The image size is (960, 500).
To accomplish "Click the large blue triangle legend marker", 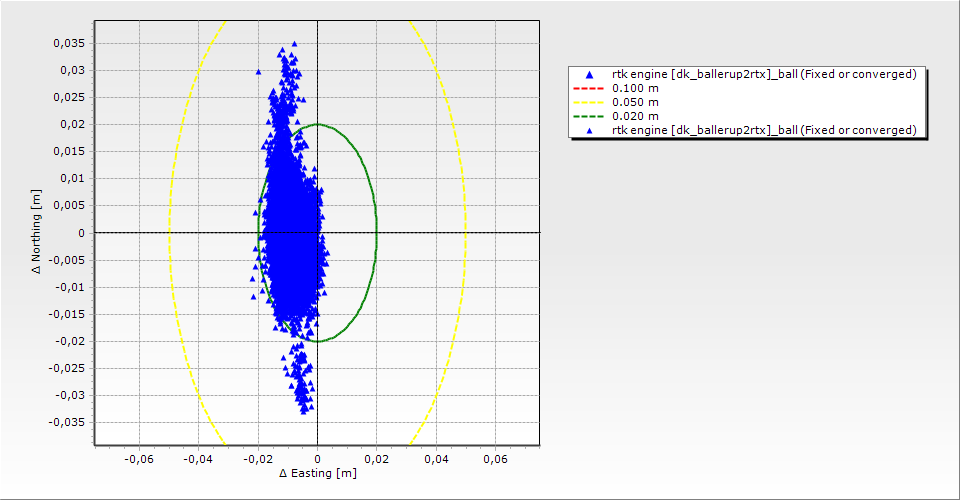I will (x=589, y=75).
